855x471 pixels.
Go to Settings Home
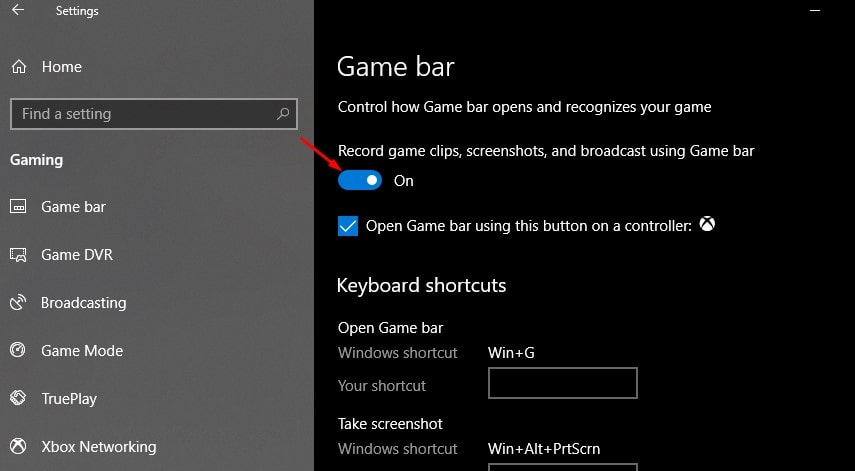pos(62,67)
